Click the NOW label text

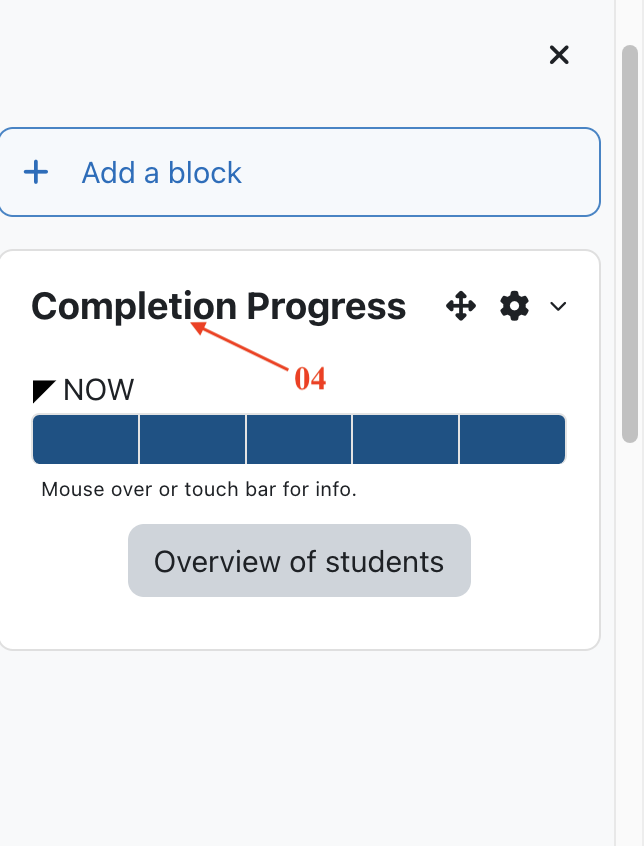(98, 390)
